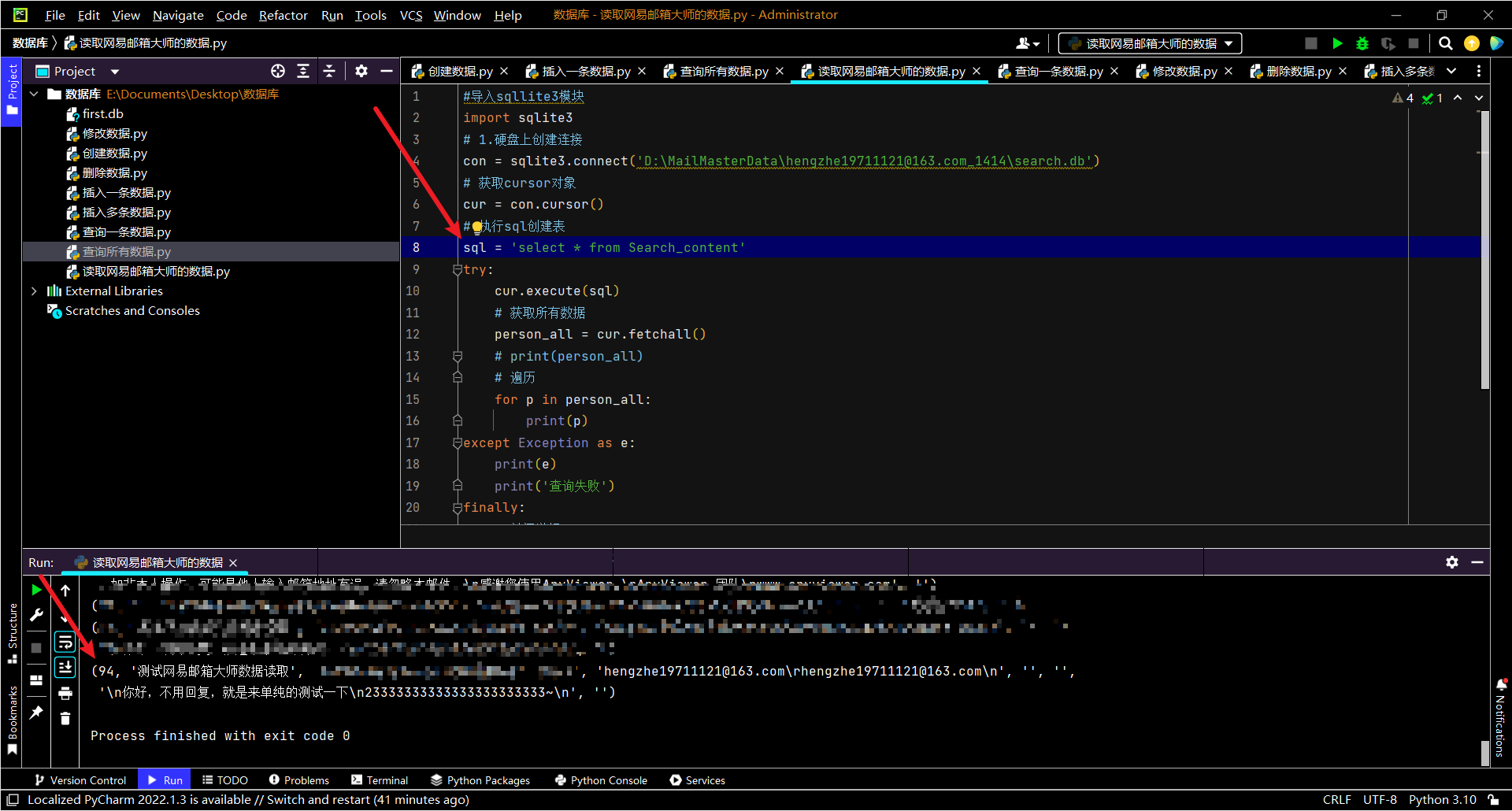1512x811 pixels.
Task: Open Run panel settings gear
Action: tap(1452, 562)
